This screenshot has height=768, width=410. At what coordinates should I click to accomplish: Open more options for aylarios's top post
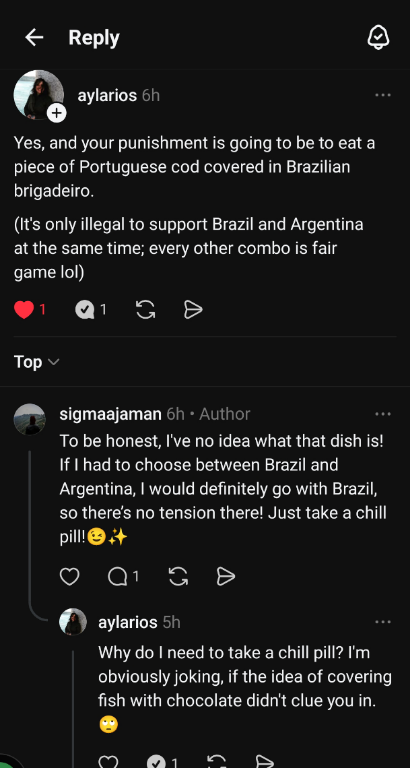[383, 95]
